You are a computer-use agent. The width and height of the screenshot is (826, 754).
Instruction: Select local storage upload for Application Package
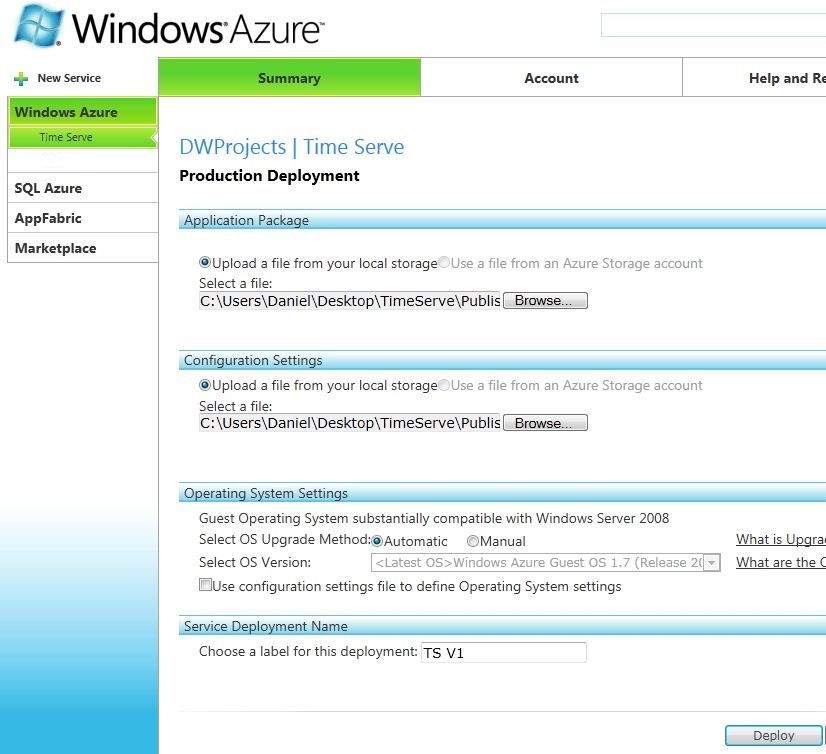[x=205, y=262]
